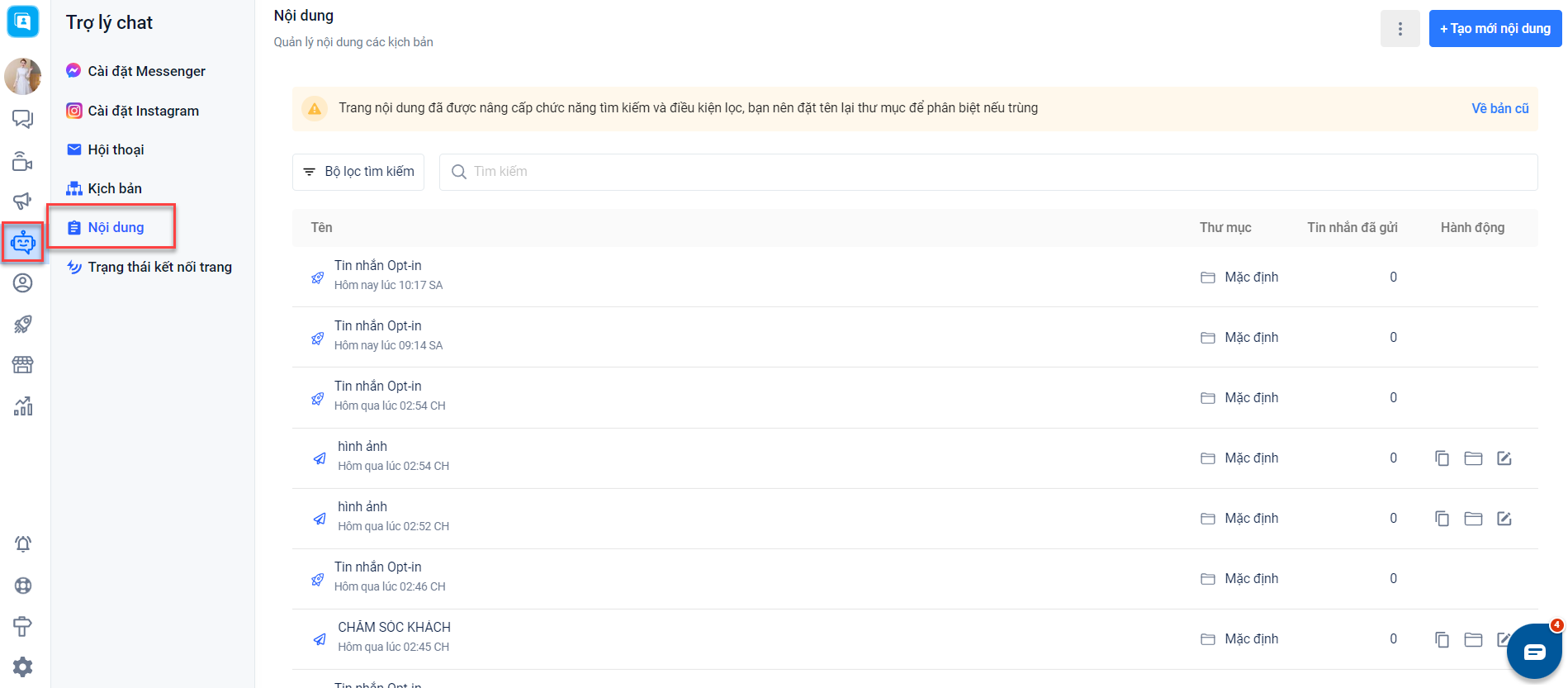Image resolution: width=1568 pixels, height=688 pixels.
Task: Open the statistics chart icon
Action: [23, 406]
